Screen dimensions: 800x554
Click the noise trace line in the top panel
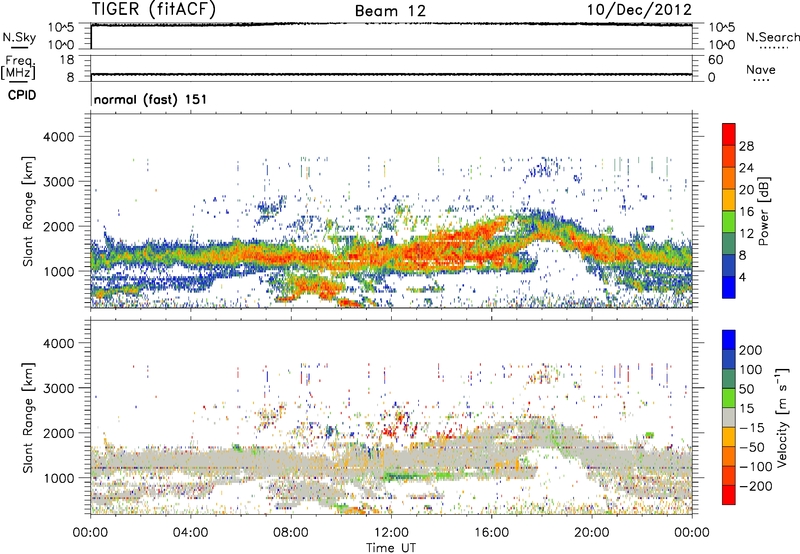[x=391, y=24]
